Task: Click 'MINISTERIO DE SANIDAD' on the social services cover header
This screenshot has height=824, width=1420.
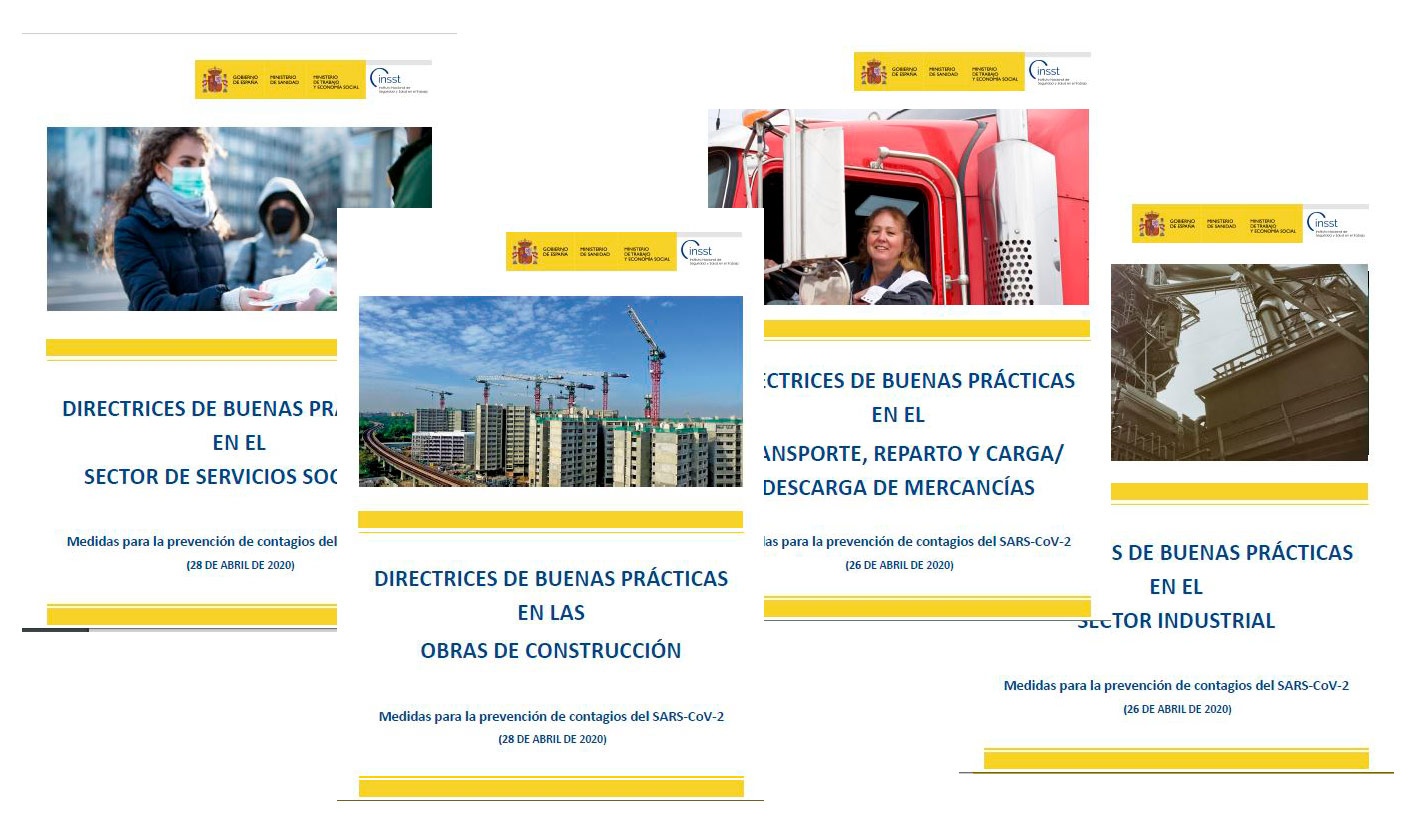Action: 284,80
